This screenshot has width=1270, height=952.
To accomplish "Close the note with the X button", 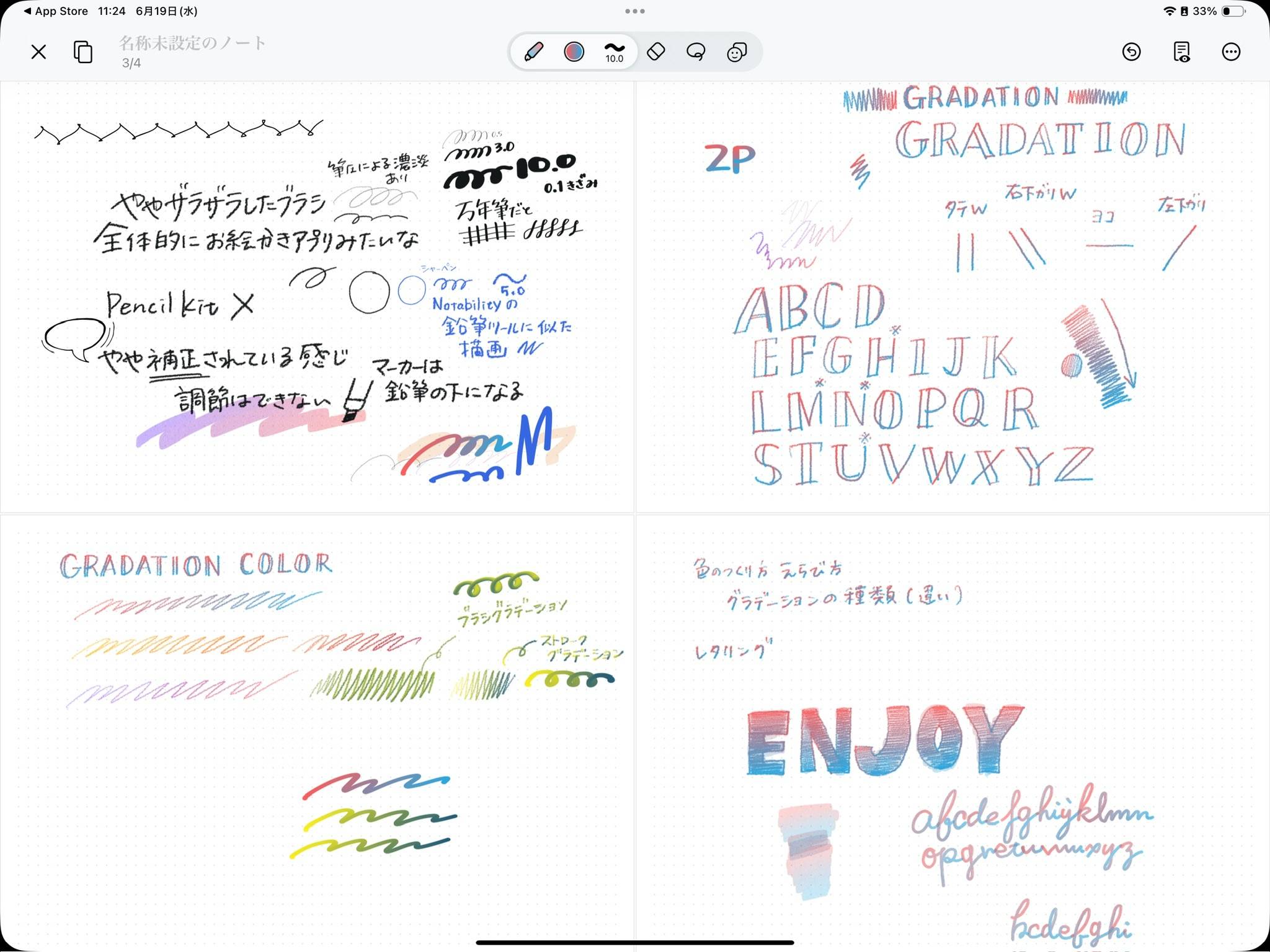I will point(38,51).
